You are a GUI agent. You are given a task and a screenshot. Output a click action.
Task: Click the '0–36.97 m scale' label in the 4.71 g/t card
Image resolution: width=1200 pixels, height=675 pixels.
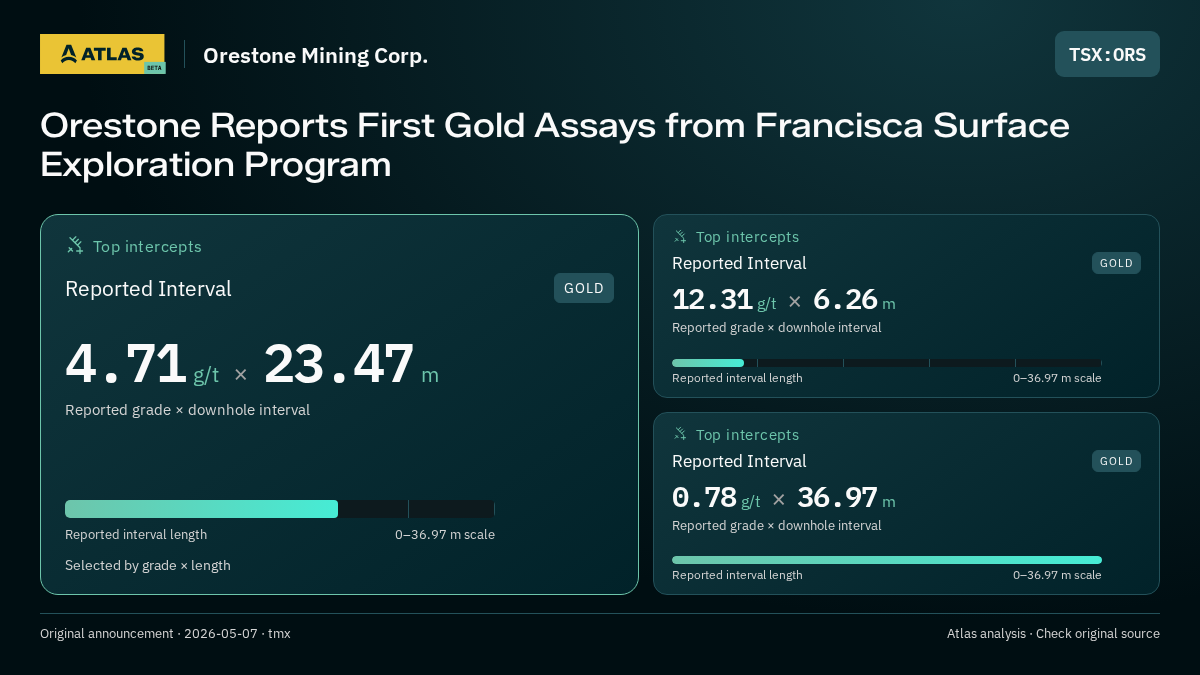coord(445,534)
